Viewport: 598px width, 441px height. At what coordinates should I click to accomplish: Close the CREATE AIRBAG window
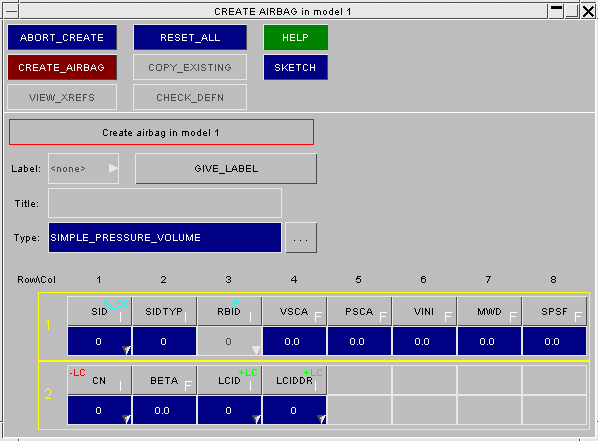click(x=588, y=11)
